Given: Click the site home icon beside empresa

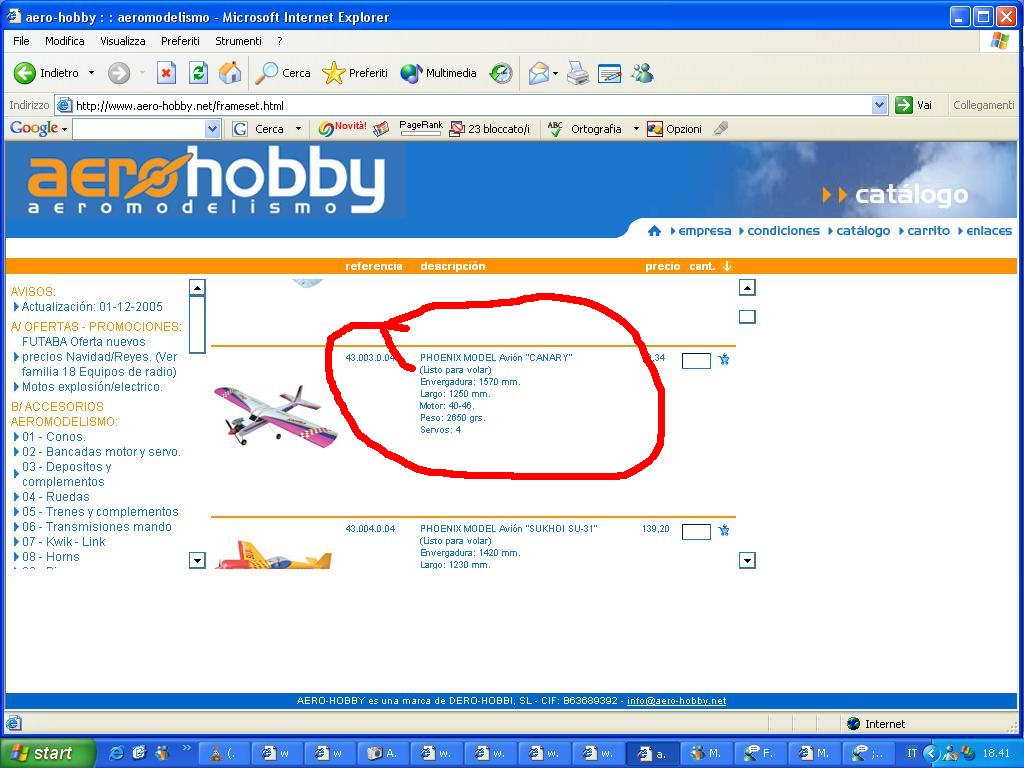Looking at the screenshot, I should [654, 231].
